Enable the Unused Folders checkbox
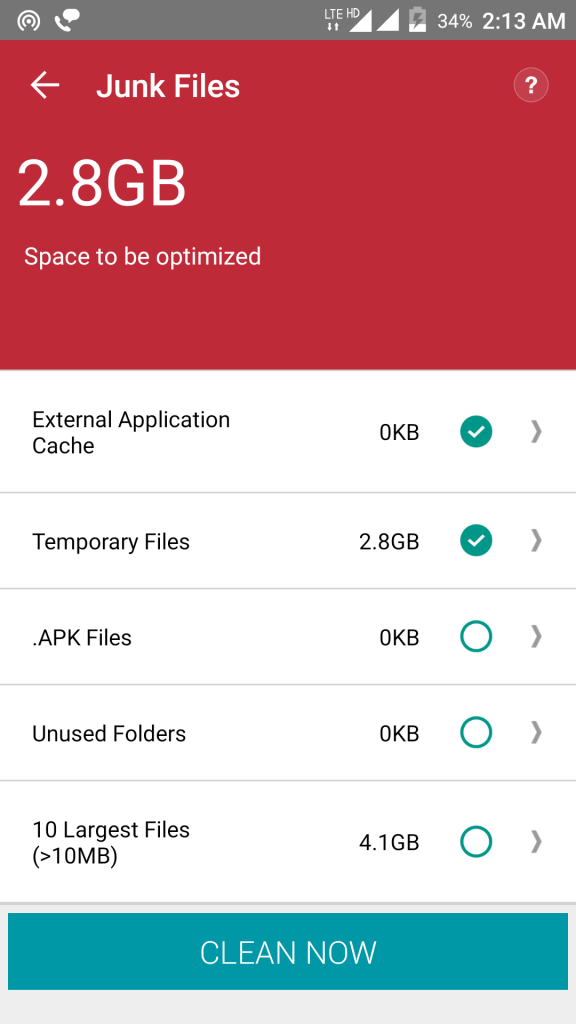Image resolution: width=576 pixels, height=1024 pixels. tap(475, 733)
